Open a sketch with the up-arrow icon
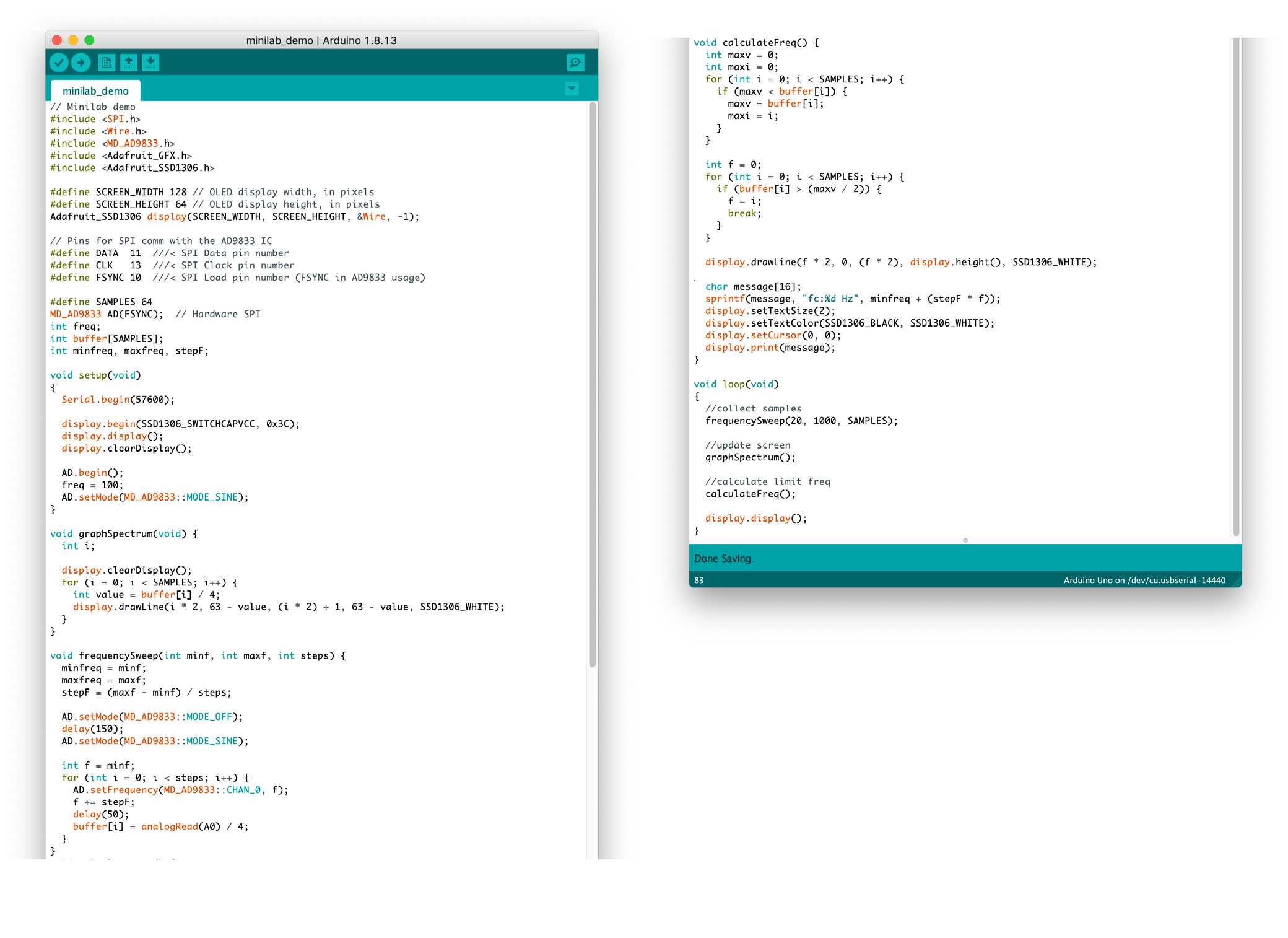This screenshot has width=1288, height=938. click(128, 62)
